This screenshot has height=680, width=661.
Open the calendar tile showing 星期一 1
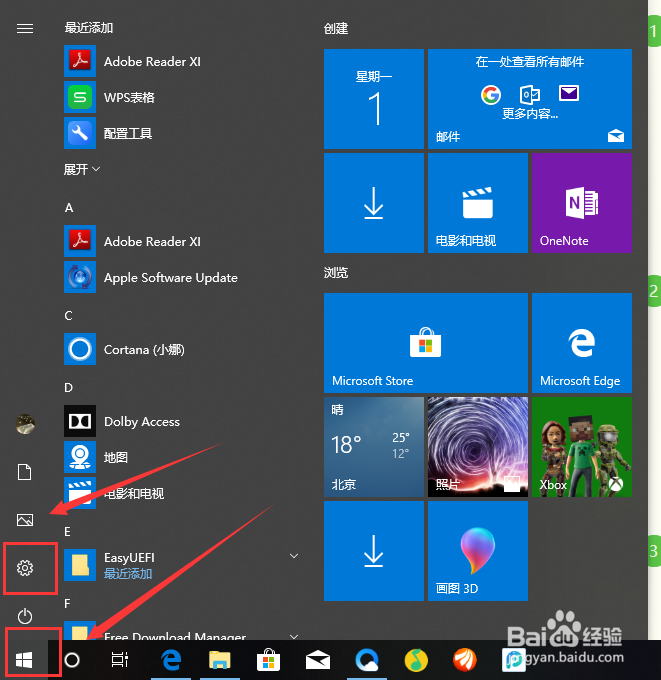(373, 99)
